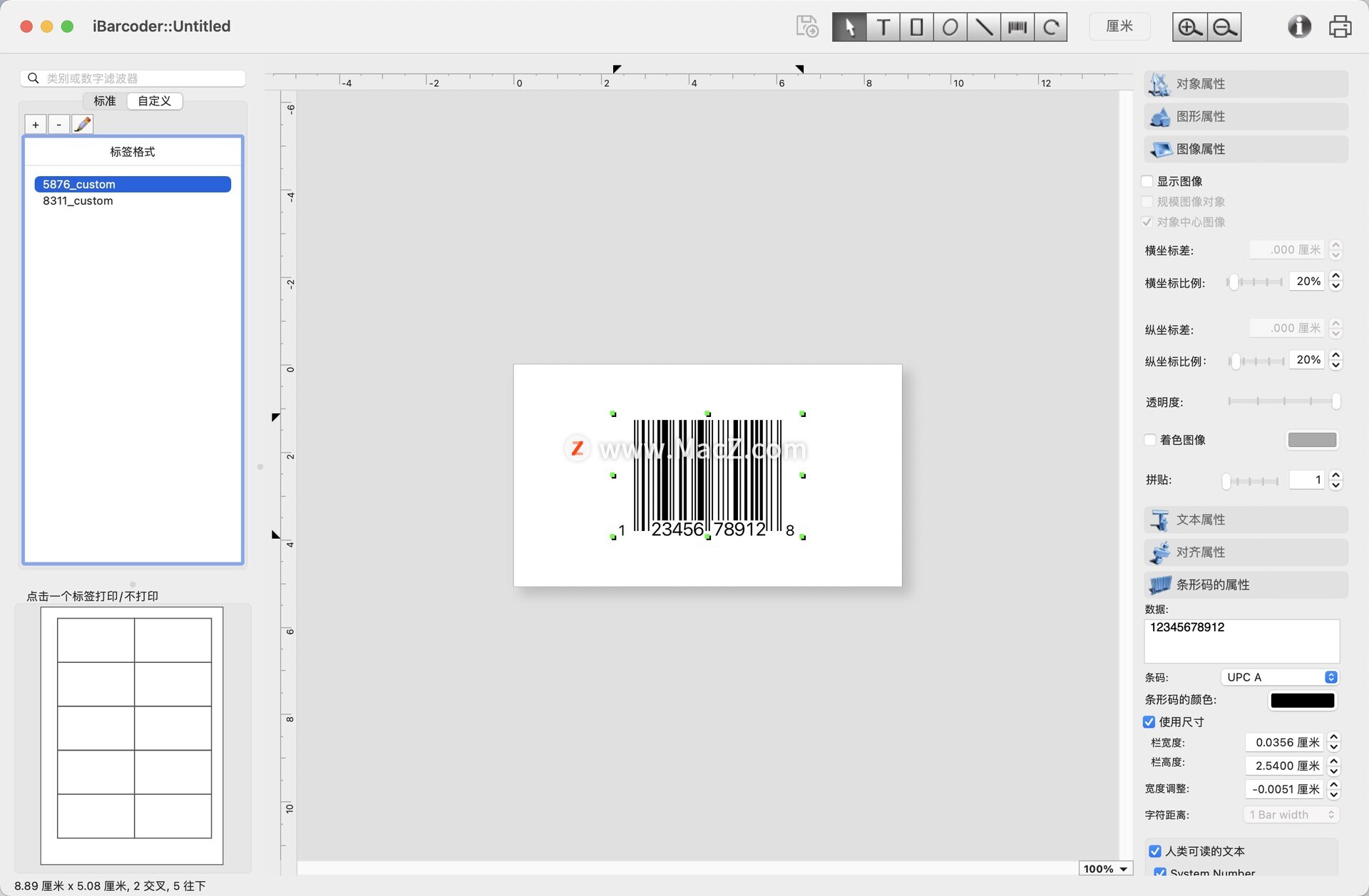Image resolution: width=1369 pixels, height=896 pixels.
Task: Select the Text tool
Action: point(883,27)
